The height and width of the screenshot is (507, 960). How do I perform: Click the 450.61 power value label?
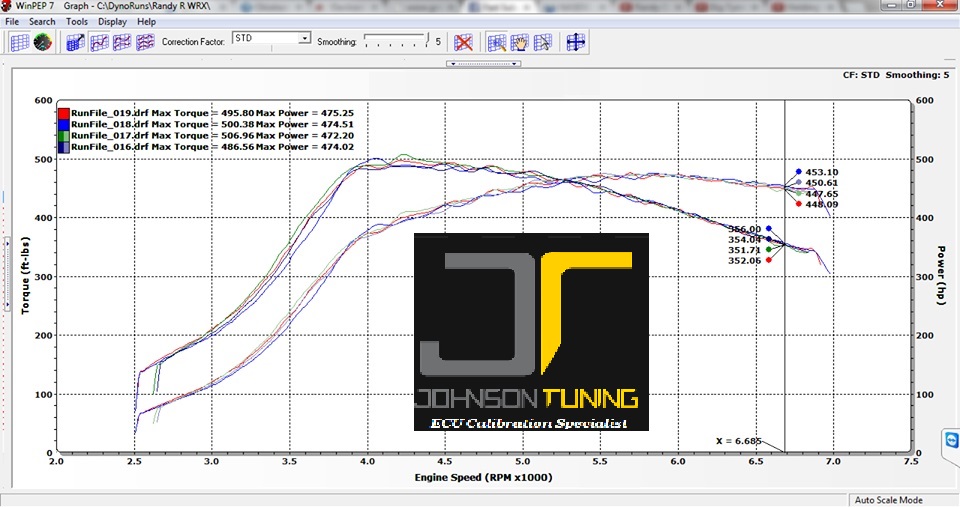tap(822, 182)
